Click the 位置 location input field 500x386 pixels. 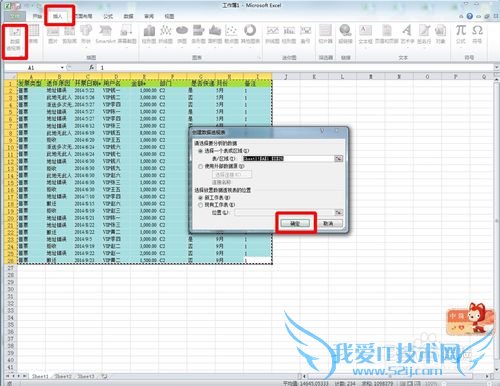coord(284,212)
